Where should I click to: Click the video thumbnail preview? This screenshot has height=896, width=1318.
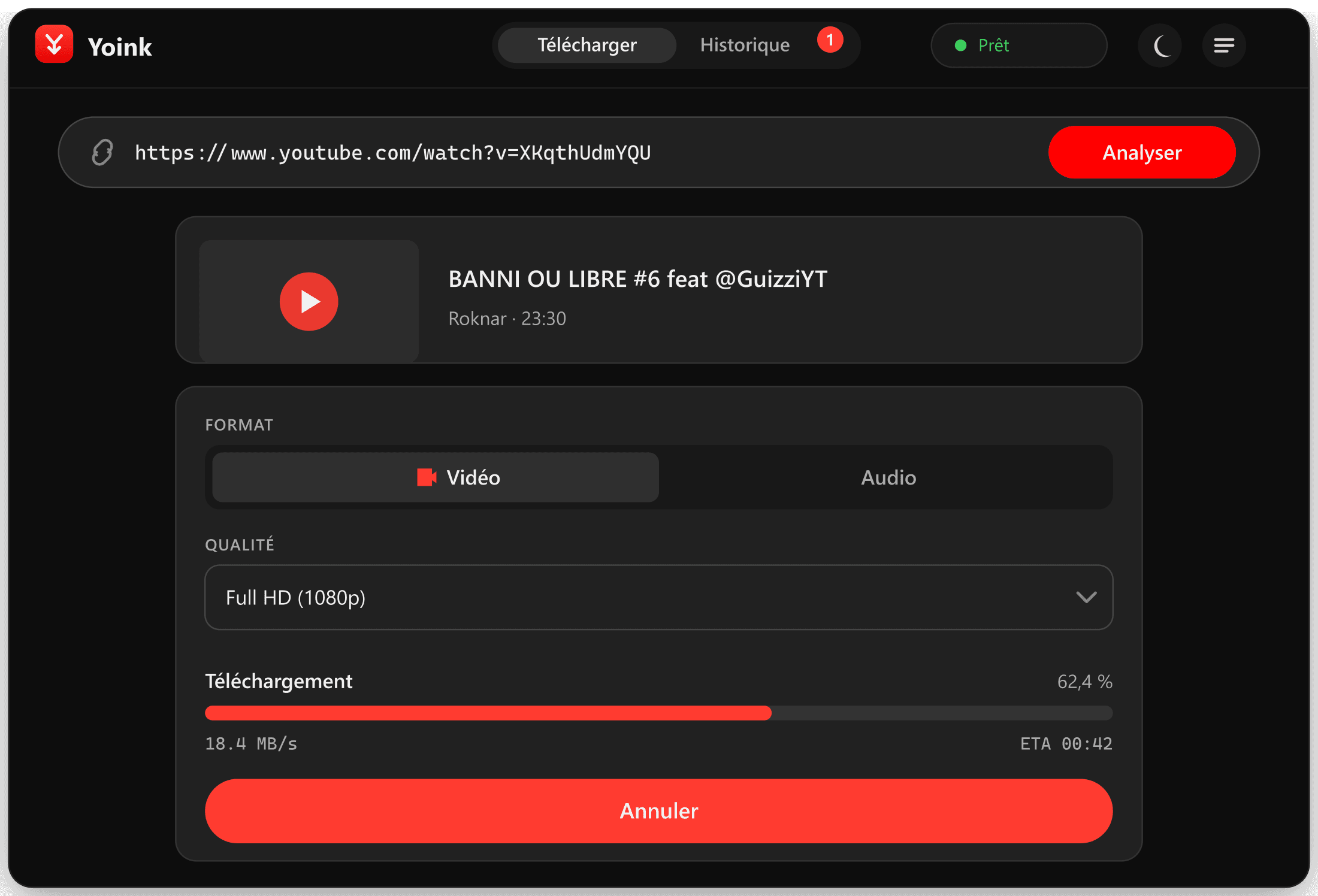(309, 301)
